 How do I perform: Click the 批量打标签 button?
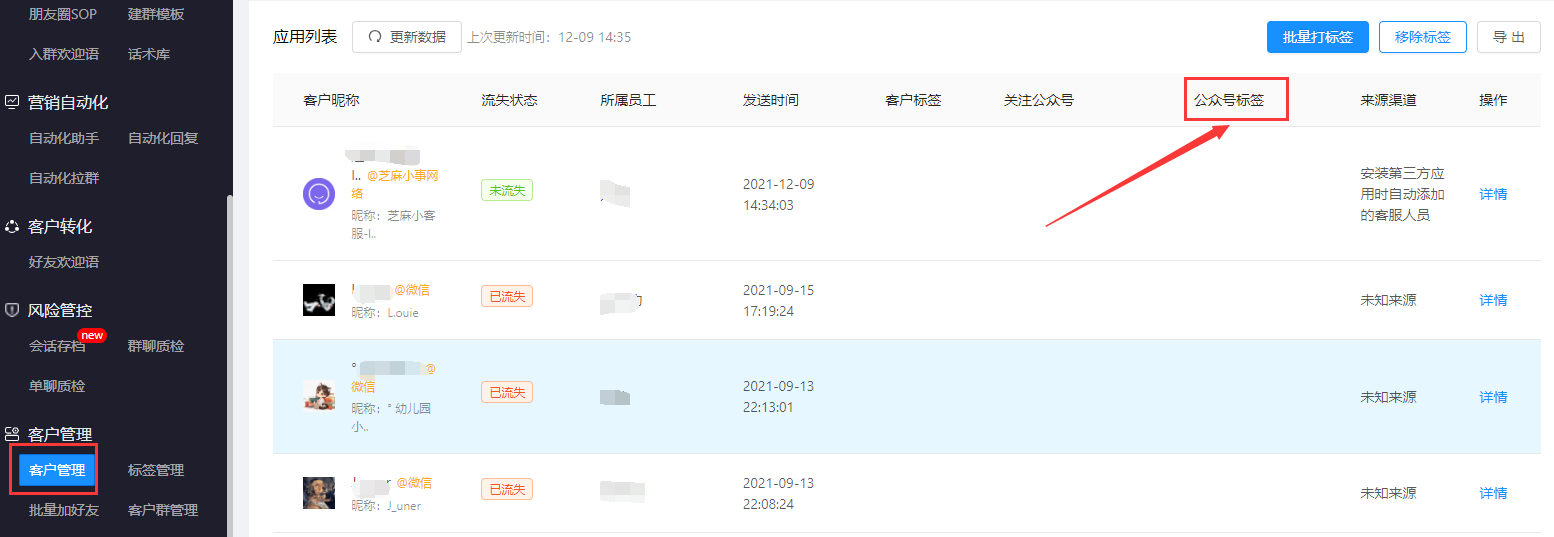click(x=1318, y=37)
